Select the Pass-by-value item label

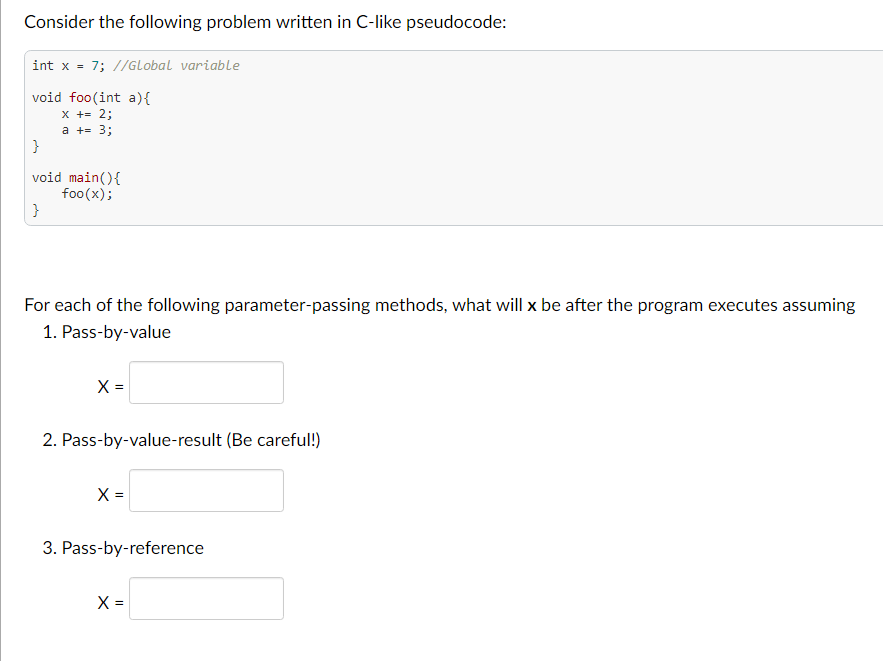pyautogui.click(x=115, y=332)
